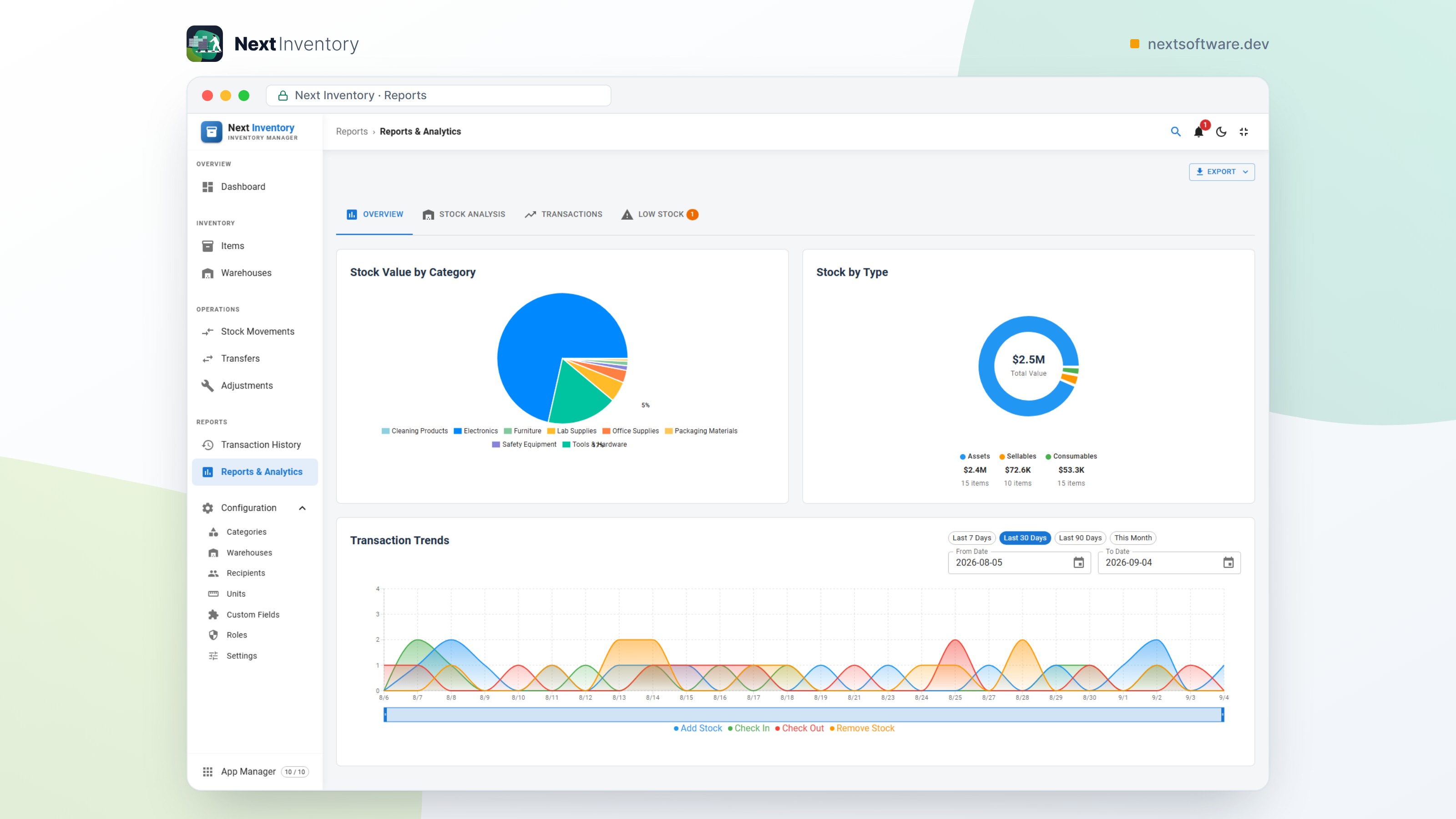Toggle dark mode moon icon
The height and width of the screenshot is (819, 1456).
tap(1221, 131)
